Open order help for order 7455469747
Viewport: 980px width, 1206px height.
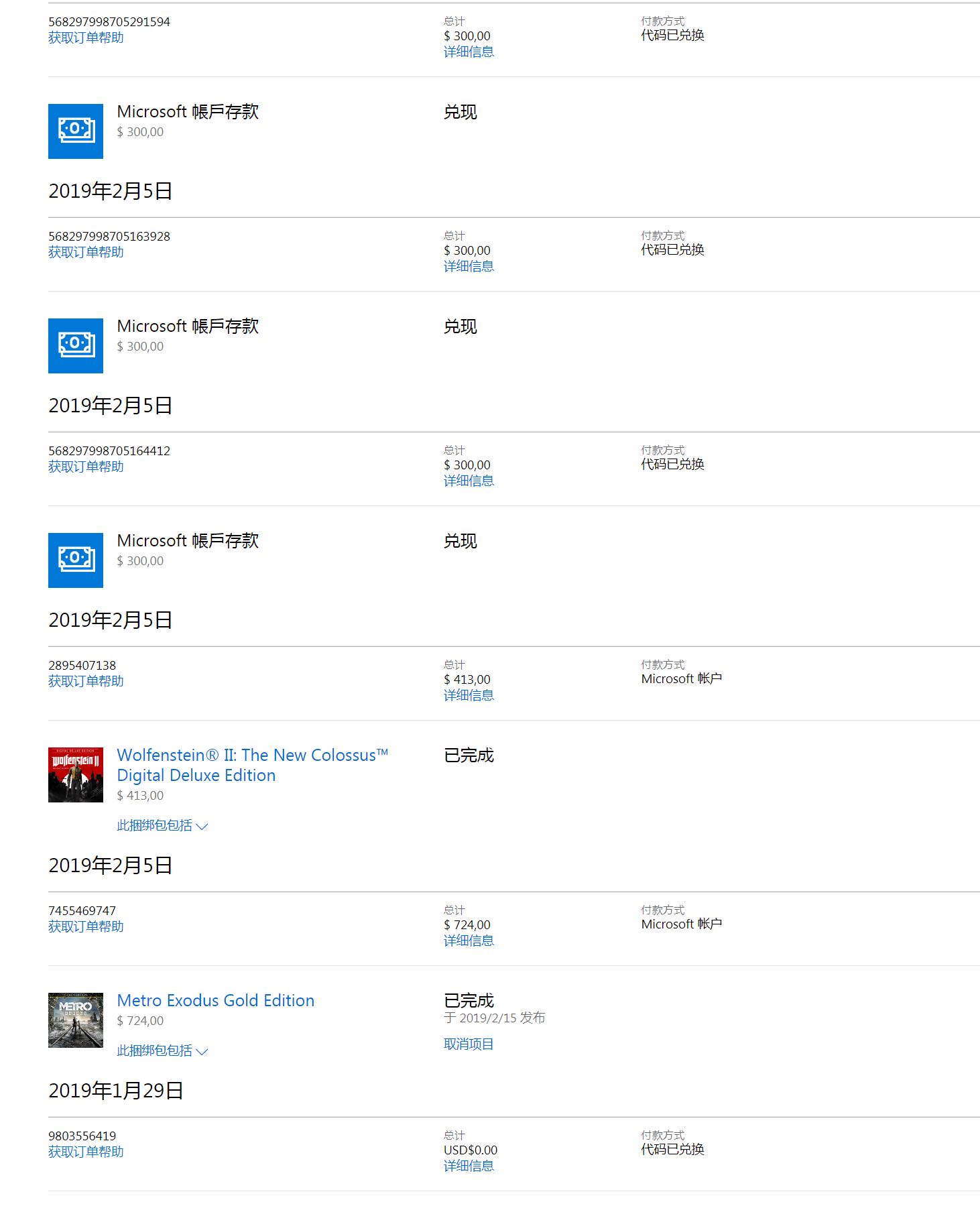pyautogui.click(x=86, y=926)
